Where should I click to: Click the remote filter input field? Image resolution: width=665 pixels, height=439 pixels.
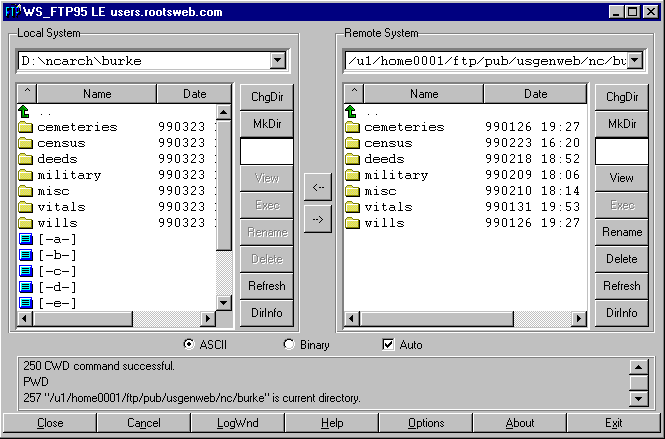(x=621, y=151)
